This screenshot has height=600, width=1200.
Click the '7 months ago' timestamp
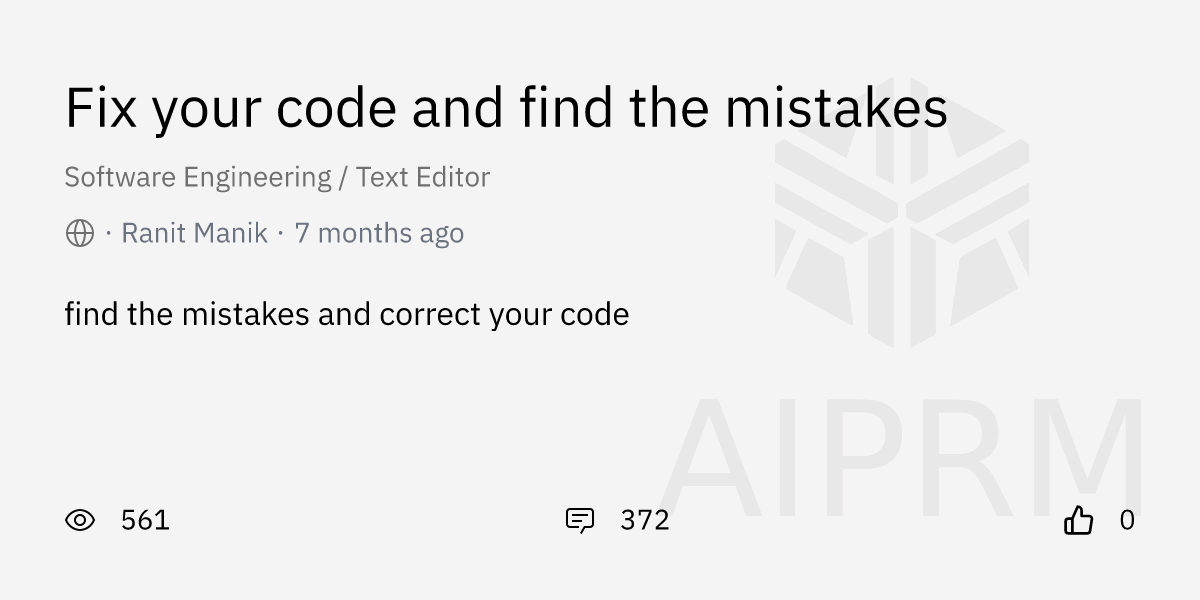[x=379, y=233]
